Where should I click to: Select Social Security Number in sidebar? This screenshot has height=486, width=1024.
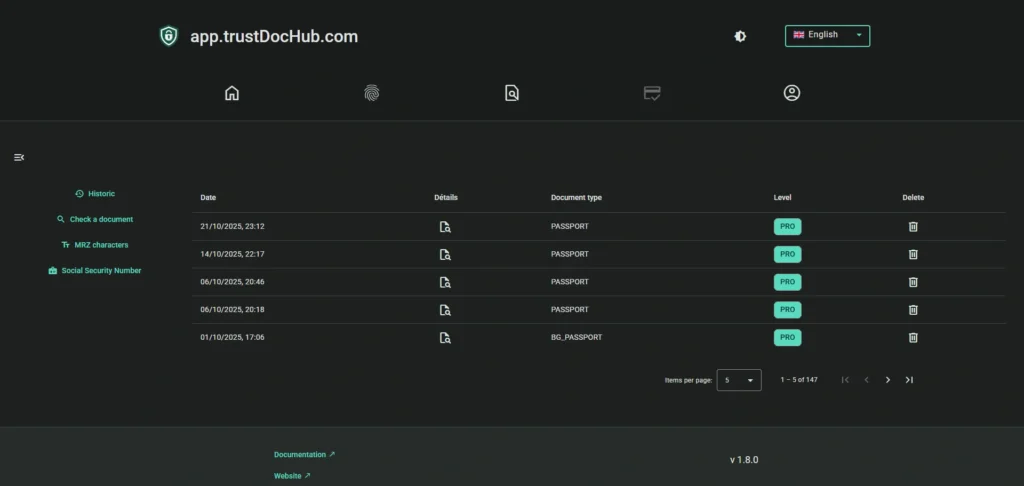tap(95, 270)
